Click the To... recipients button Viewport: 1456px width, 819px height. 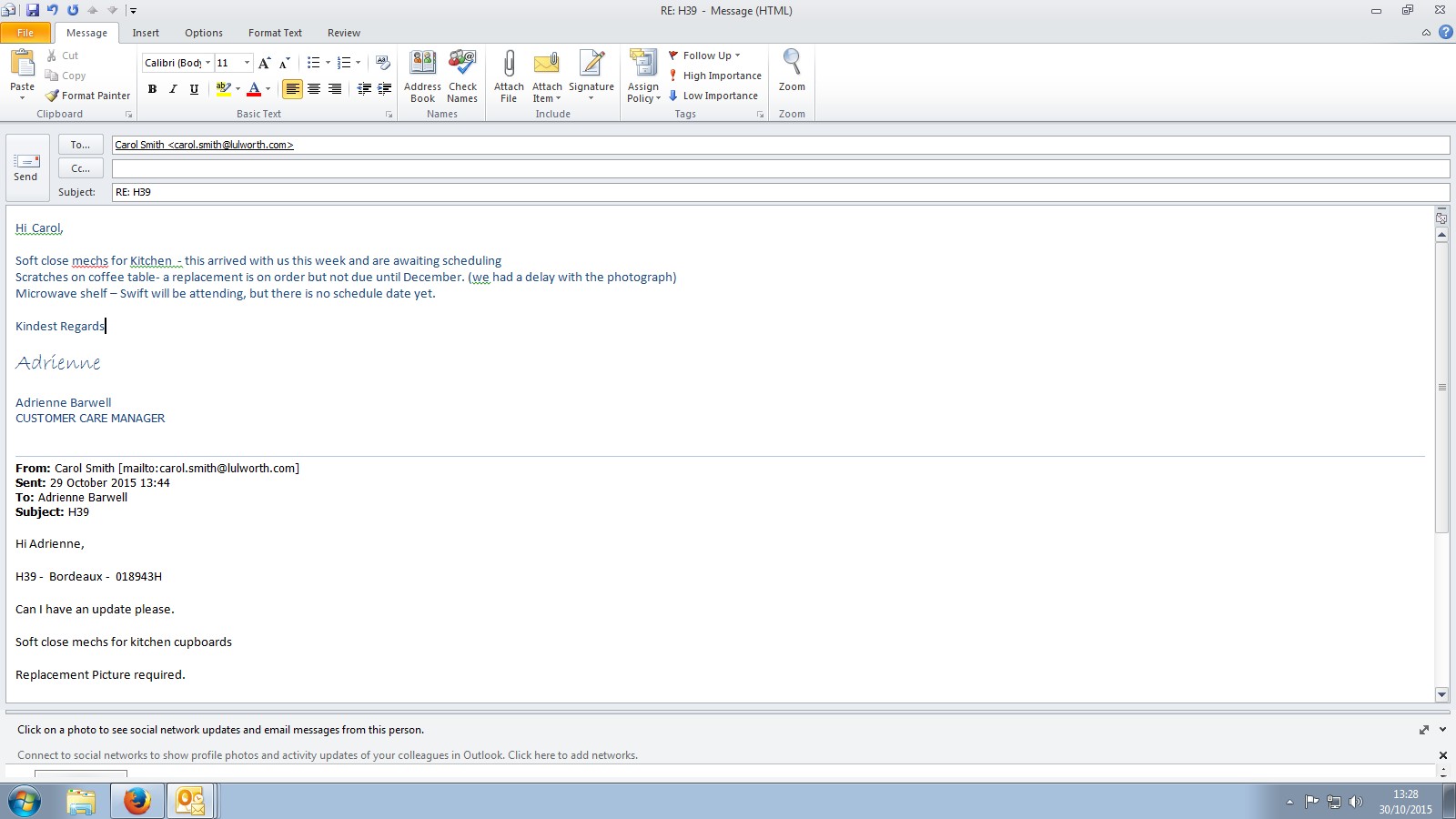point(80,145)
